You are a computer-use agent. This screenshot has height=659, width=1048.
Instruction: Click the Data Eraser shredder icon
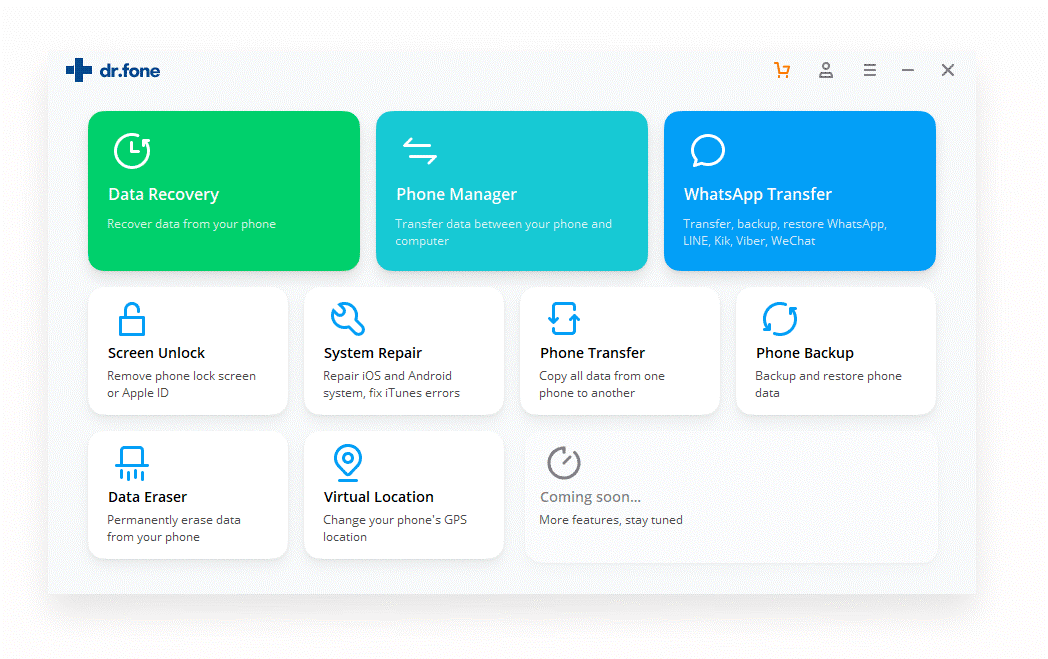[132, 463]
